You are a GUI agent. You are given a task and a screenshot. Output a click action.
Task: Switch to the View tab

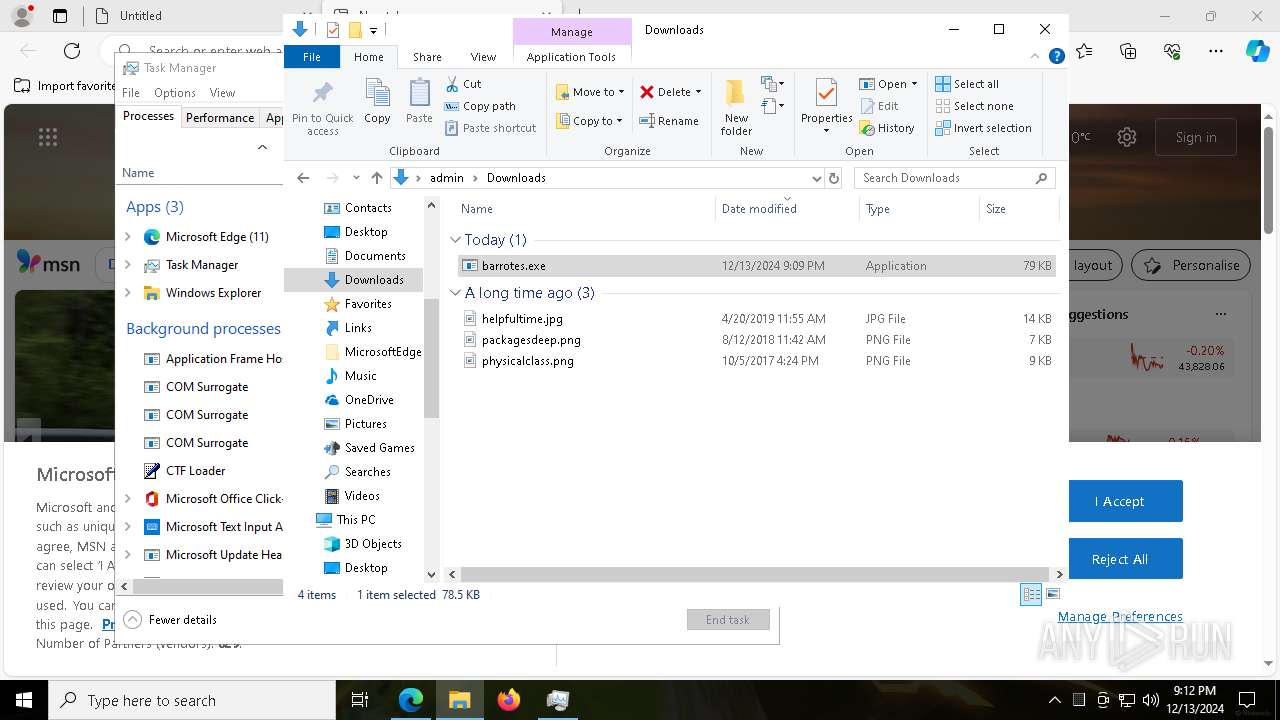tap(483, 57)
